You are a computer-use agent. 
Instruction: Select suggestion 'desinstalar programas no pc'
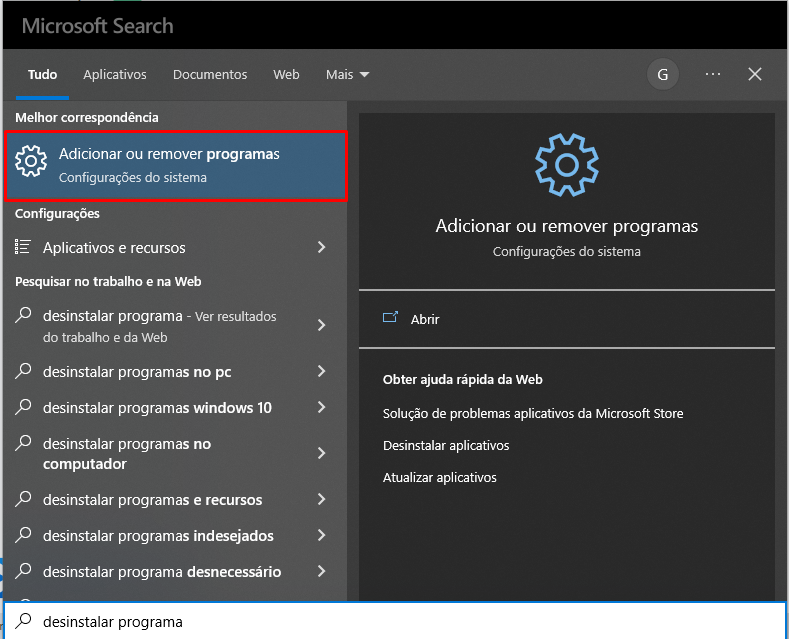click(x=176, y=372)
